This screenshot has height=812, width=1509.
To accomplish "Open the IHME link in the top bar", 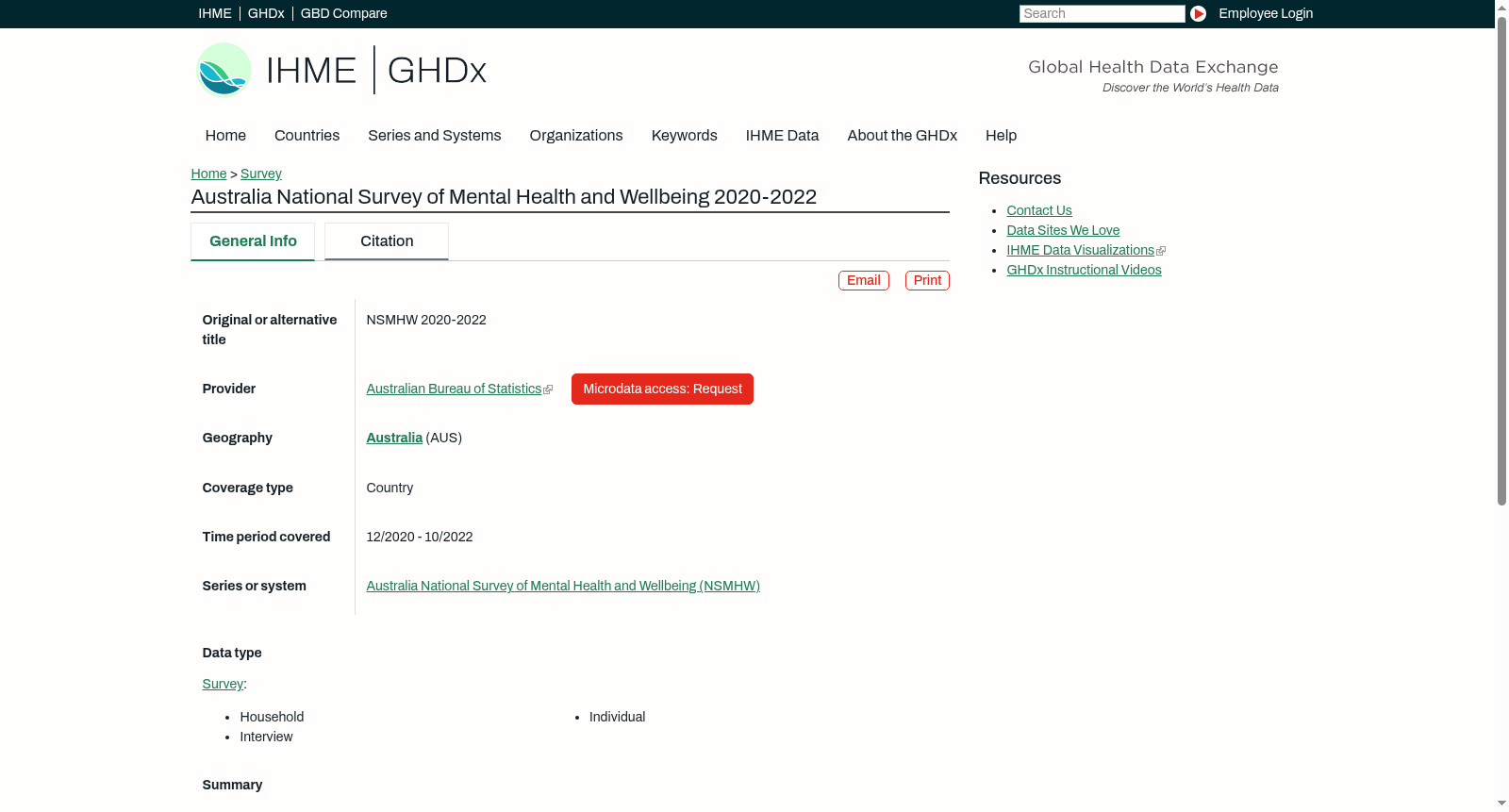I will [215, 13].
